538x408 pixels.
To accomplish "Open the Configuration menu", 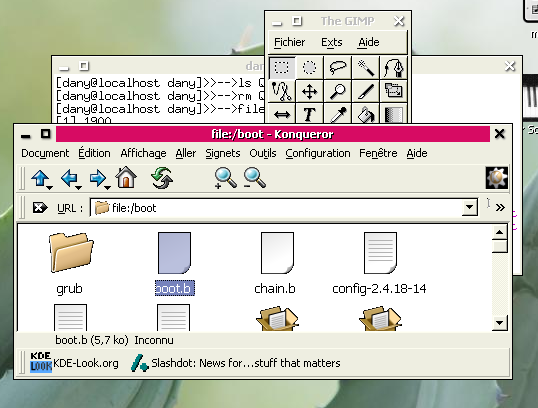I will point(318,153).
